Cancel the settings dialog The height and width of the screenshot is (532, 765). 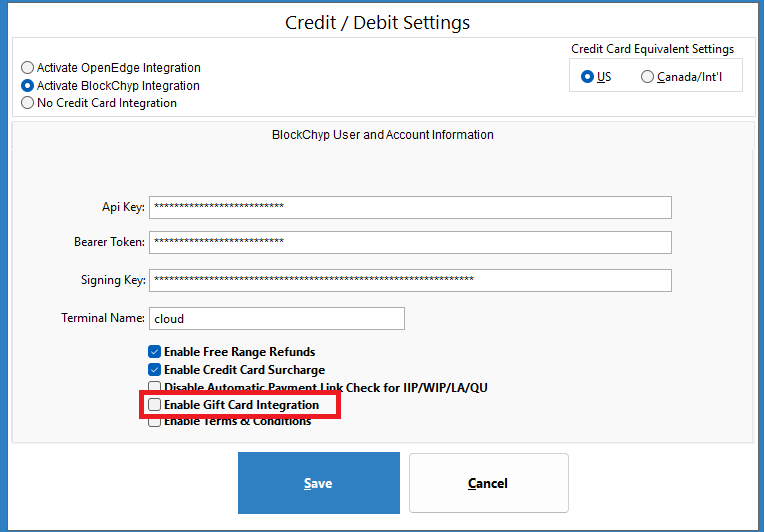(488, 483)
